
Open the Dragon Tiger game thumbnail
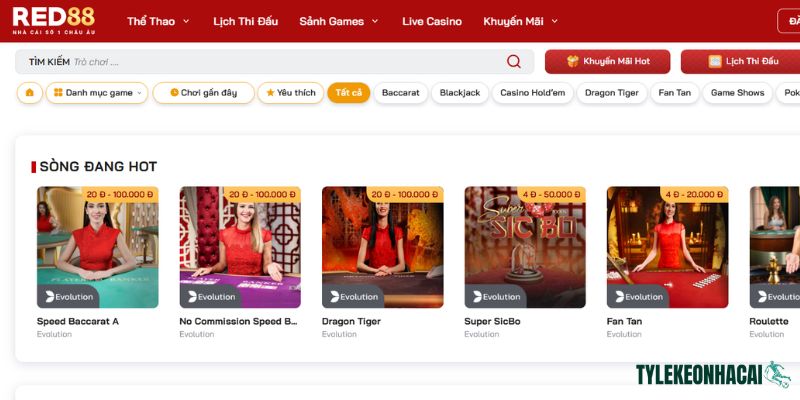coord(382,247)
